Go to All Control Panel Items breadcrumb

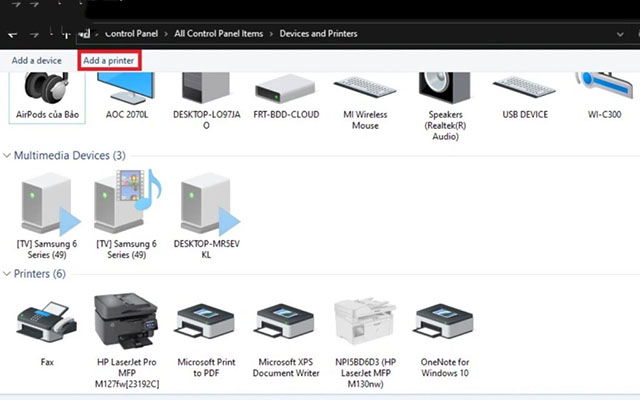[x=219, y=33]
